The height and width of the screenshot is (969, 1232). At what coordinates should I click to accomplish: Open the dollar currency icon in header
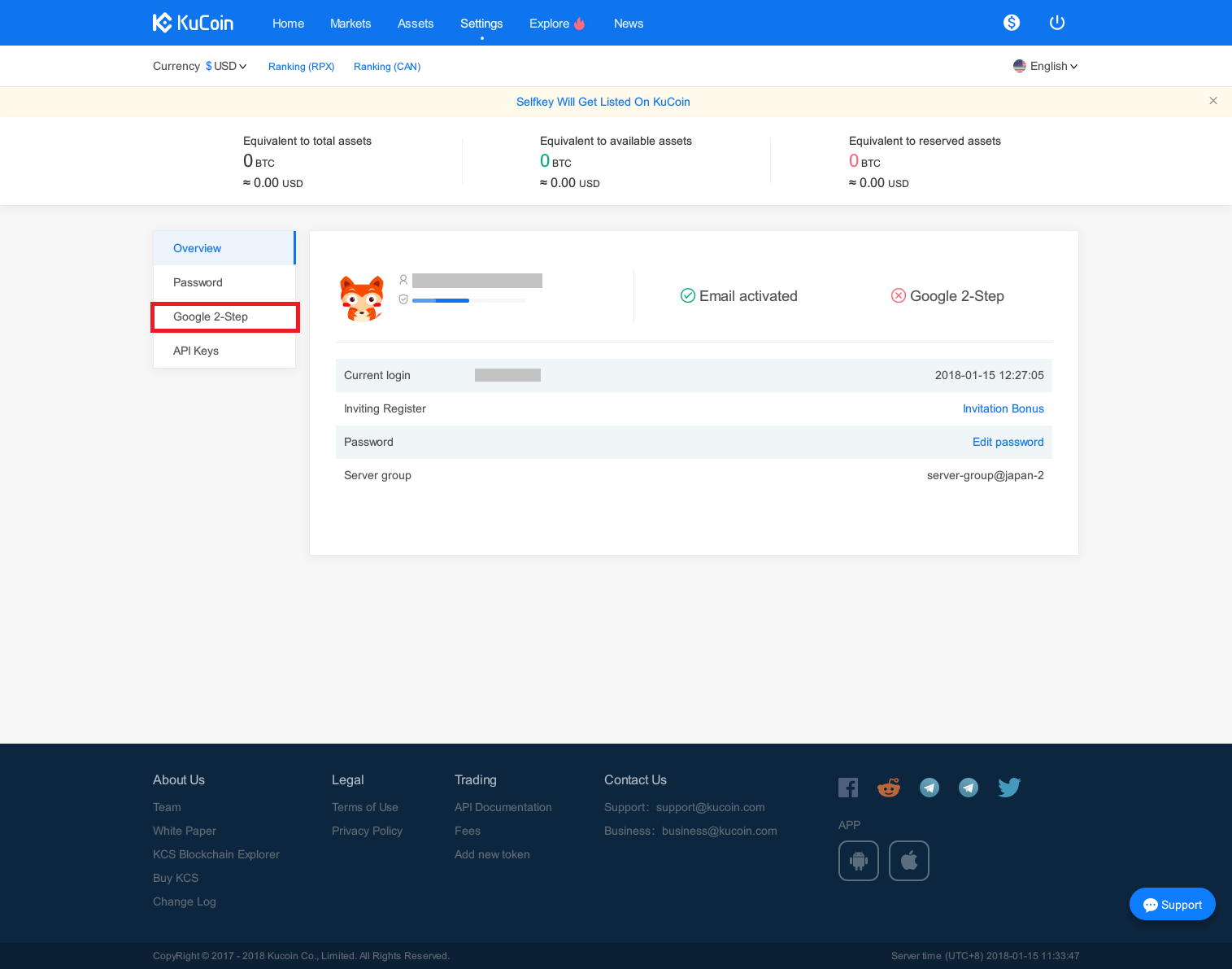point(1012,23)
